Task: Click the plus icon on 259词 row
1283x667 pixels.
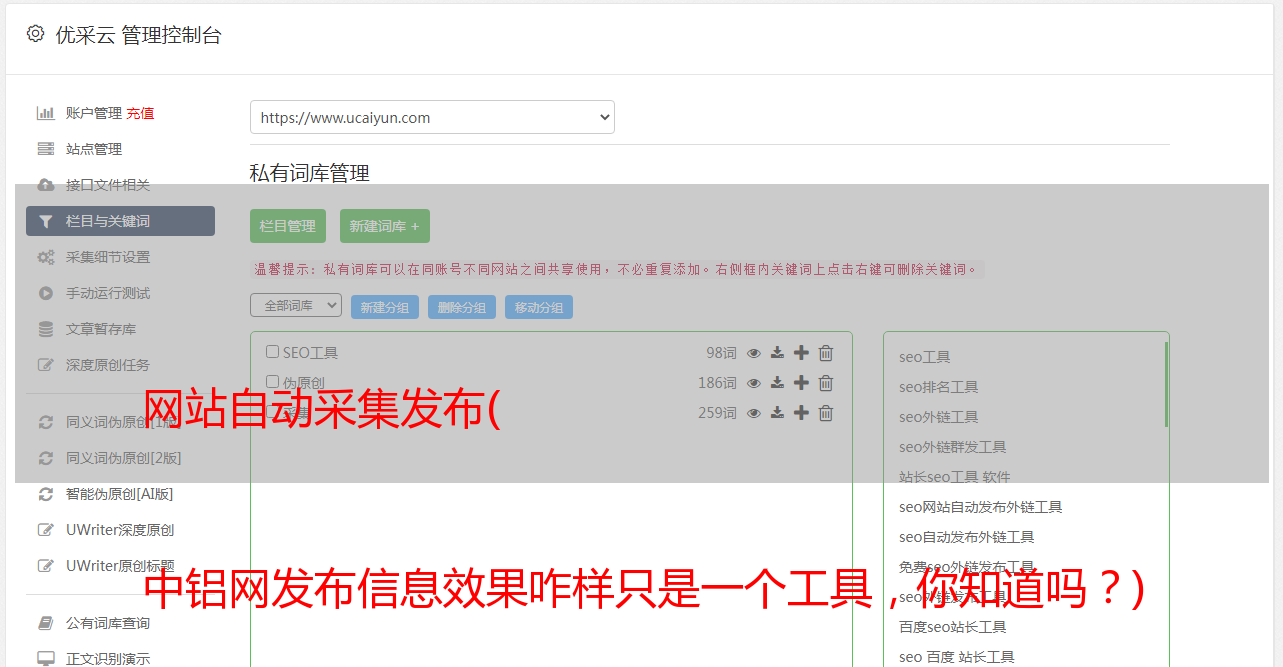Action: 801,413
